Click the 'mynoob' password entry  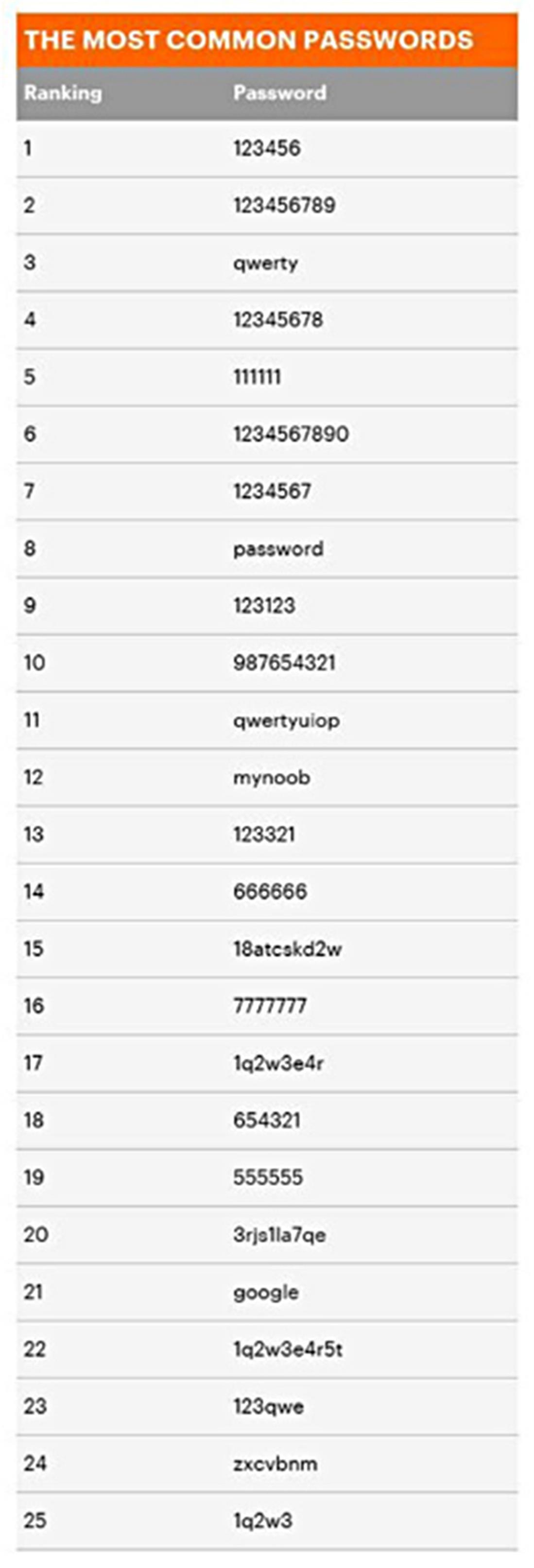(271, 777)
